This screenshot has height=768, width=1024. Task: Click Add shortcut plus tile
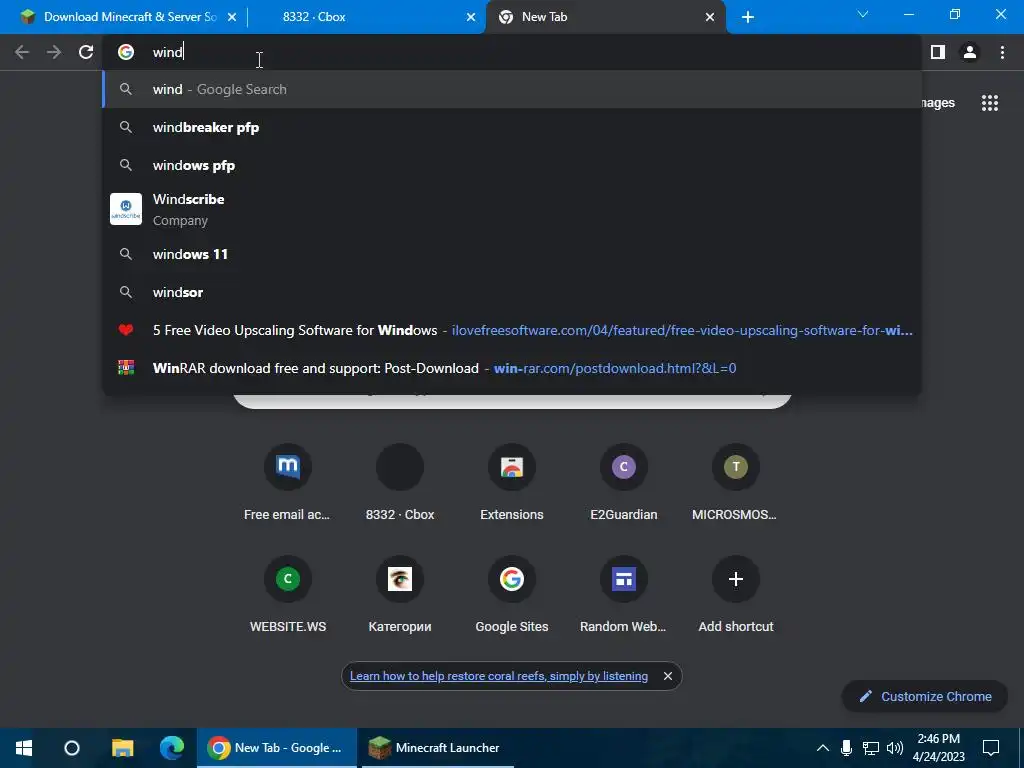tap(735, 595)
